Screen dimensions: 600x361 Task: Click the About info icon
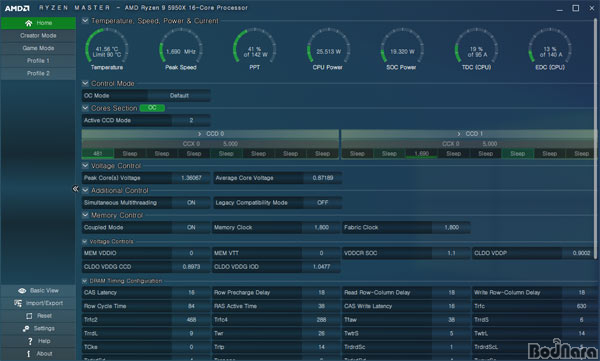pyautogui.click(x=28, y=354)
